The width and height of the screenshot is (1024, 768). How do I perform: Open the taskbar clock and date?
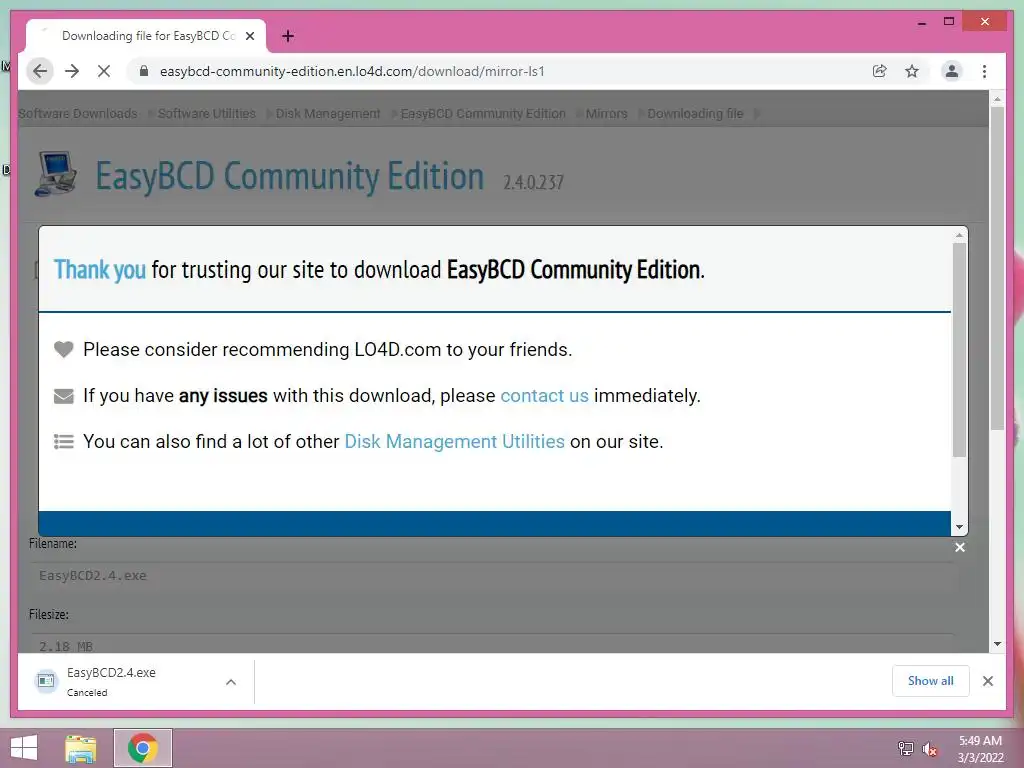980,749
